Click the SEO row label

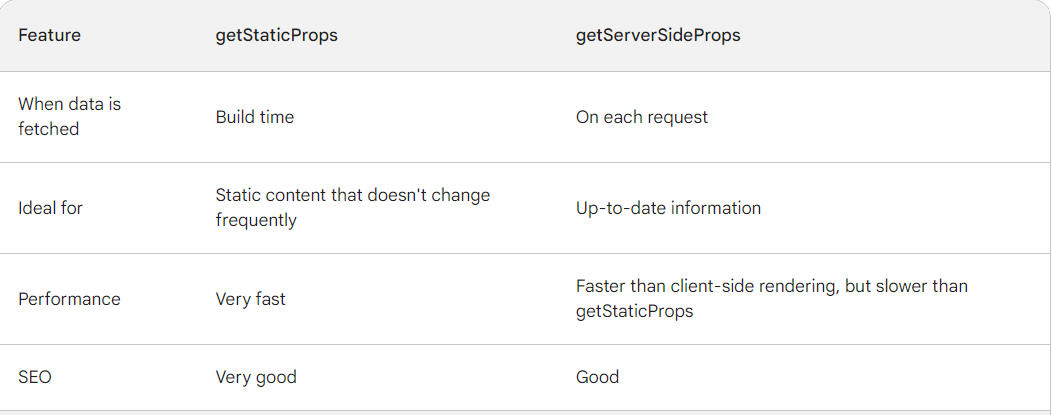[35, 377]
